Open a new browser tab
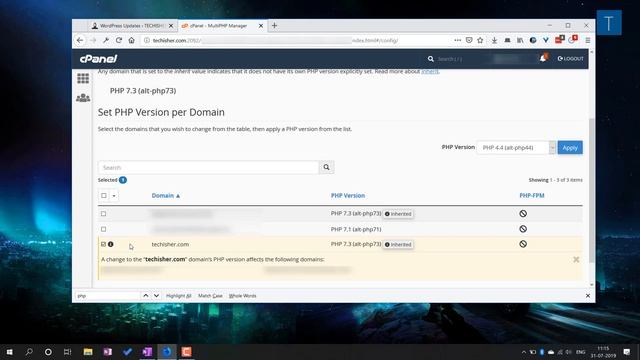 (x=274, y=26)
